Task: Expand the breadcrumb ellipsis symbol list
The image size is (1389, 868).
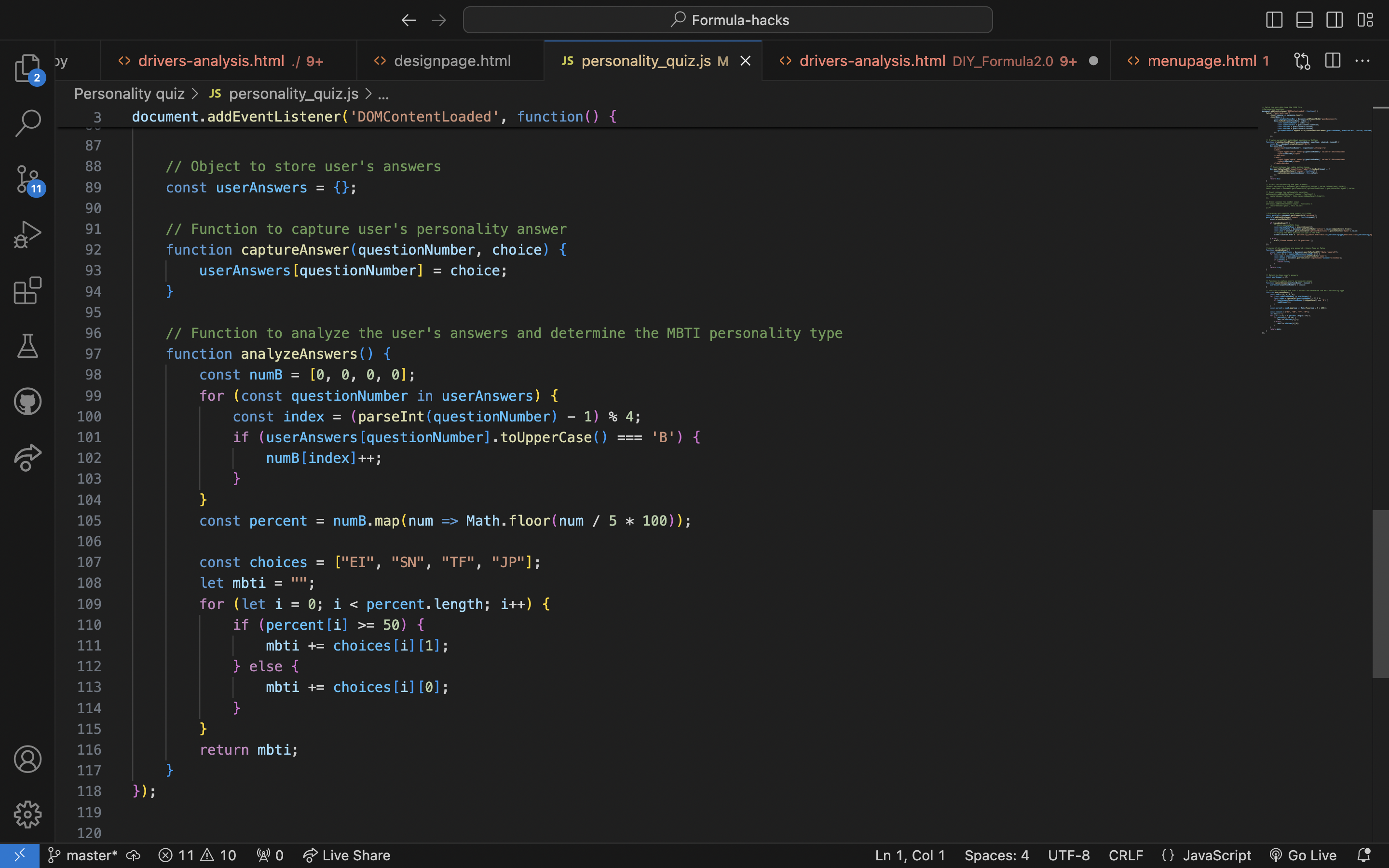Action: coord(383,94)
